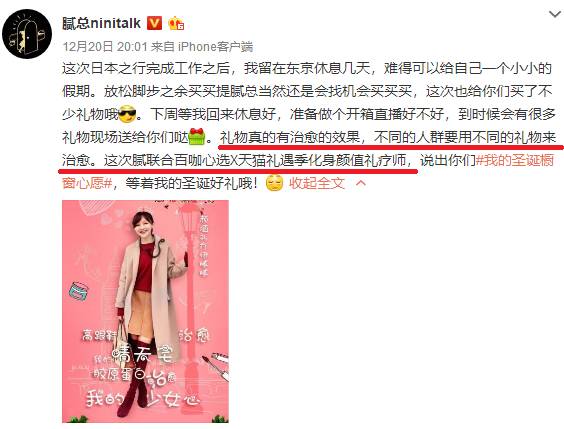The height and width of the screenshot is (429, 564).
Task: Click the hashtag continuation 窗心愿# text
Action: (x=87, y=183)
